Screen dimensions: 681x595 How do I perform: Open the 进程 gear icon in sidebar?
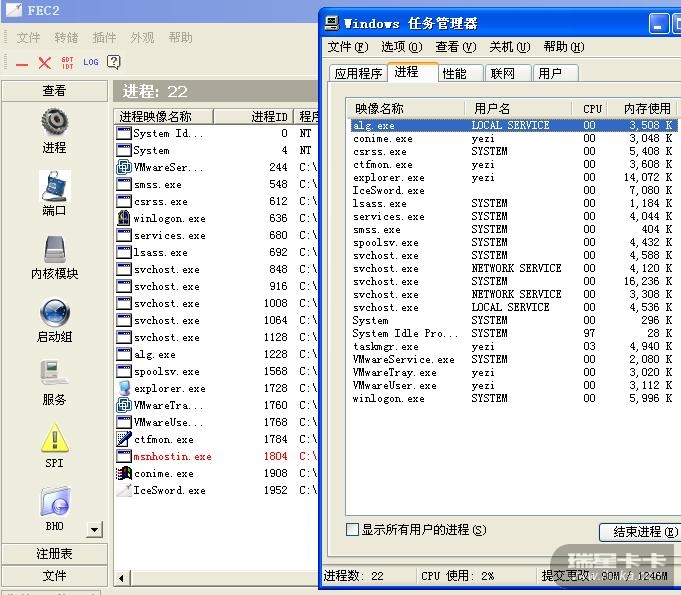(54, 122)
